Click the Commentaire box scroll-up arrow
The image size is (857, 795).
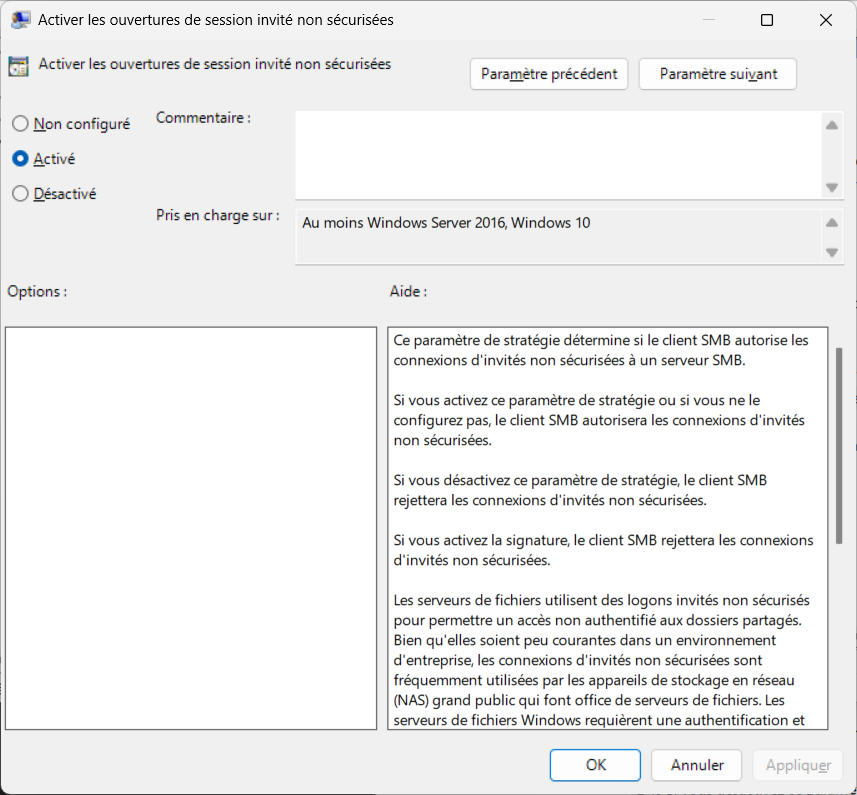(832, 125)
